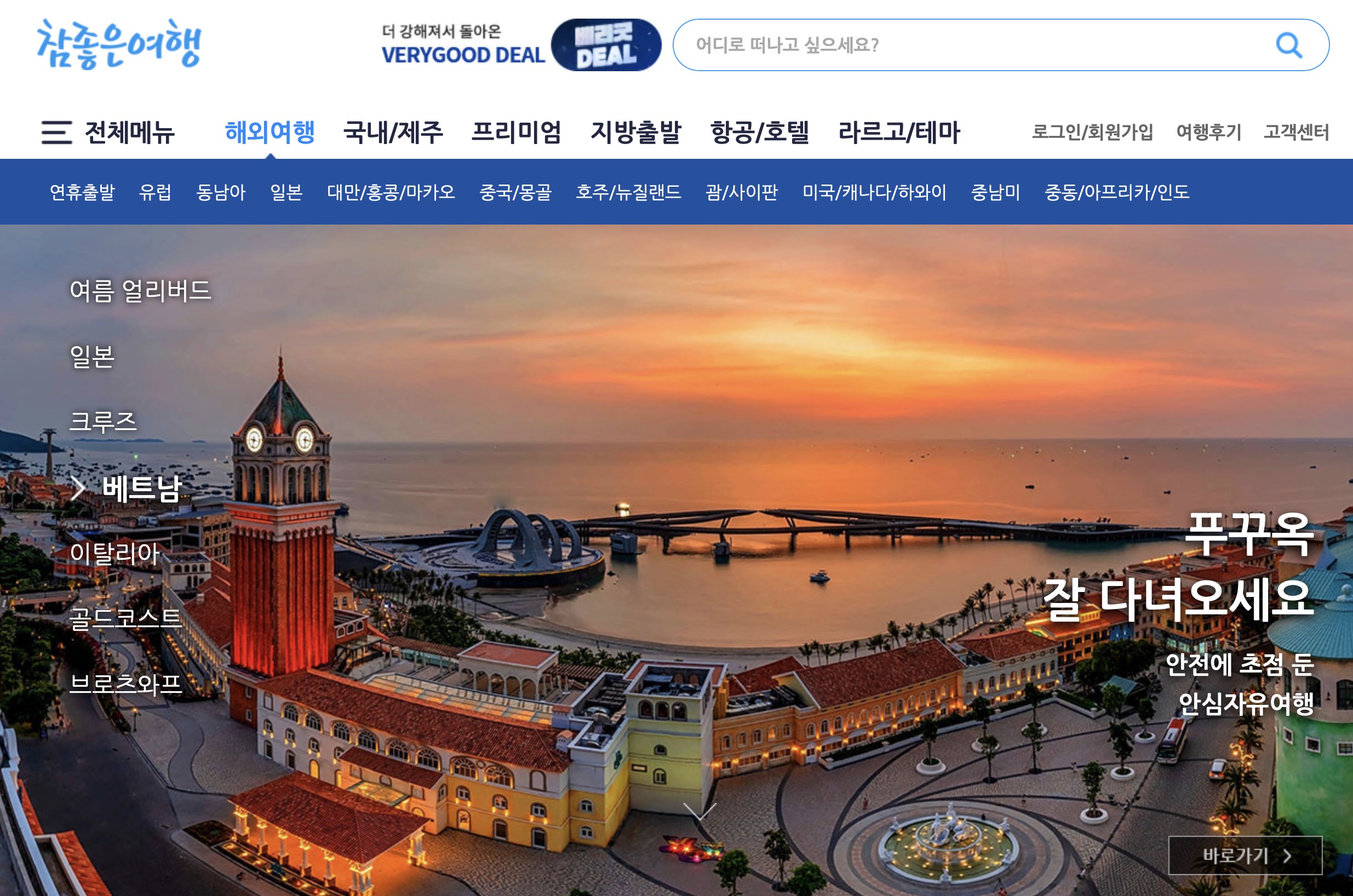Image resolution: width=1353 pixels, height=896 pixels.
Task: Open the 해외여행 menu tab
Action: tap(270, 132)
